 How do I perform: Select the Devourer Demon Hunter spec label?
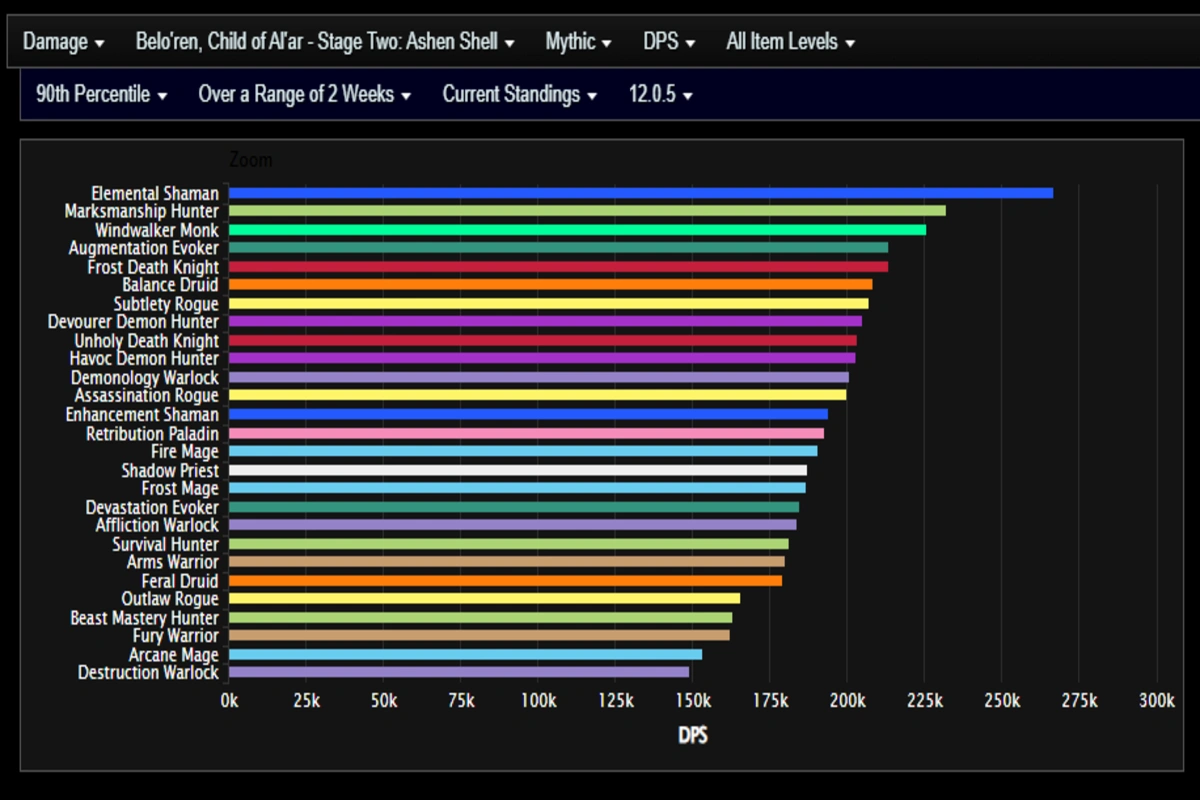click(133, 322)
